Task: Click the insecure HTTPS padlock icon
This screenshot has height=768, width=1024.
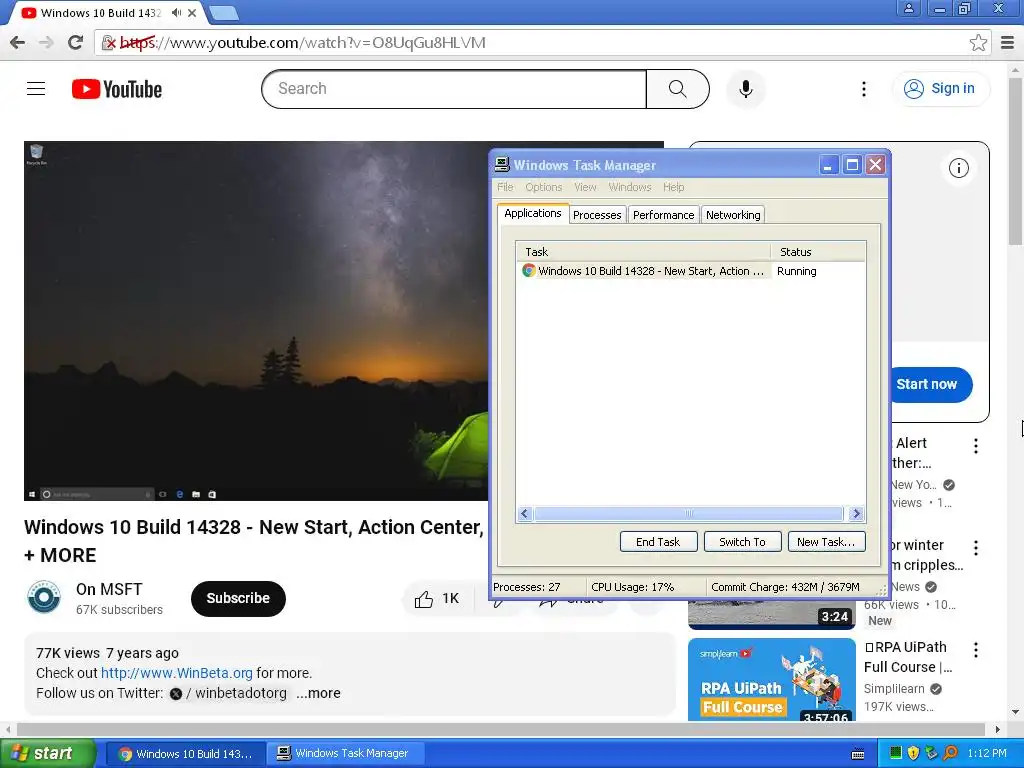Action: click(x=108, y=43)
